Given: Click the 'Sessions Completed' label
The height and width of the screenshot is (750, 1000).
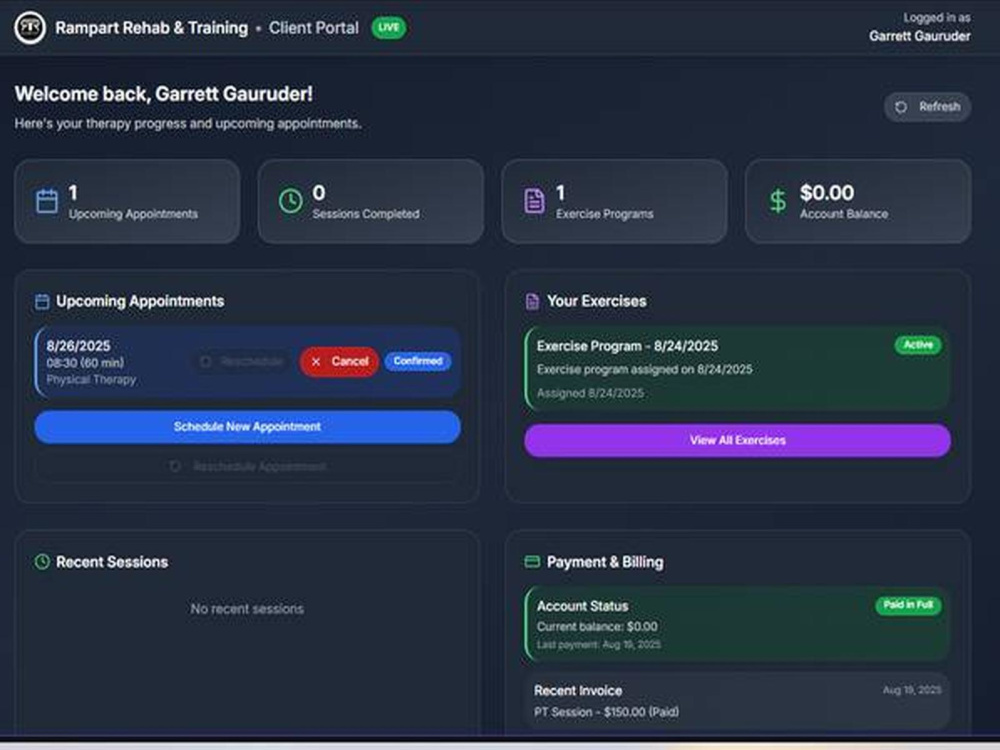Looking at the screenshot, I should 366,214.
